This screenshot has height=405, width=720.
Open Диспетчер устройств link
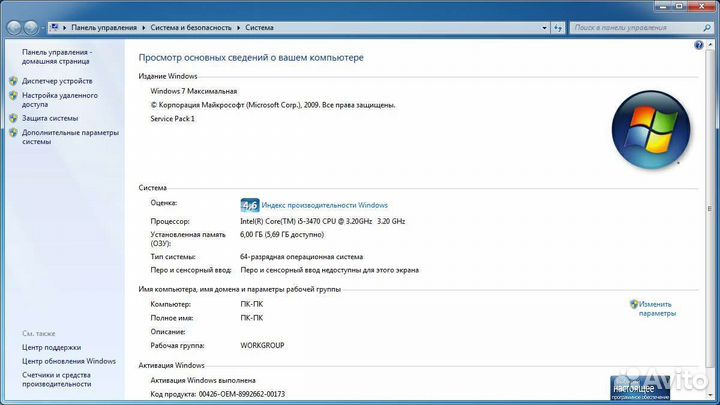(57, 81)
